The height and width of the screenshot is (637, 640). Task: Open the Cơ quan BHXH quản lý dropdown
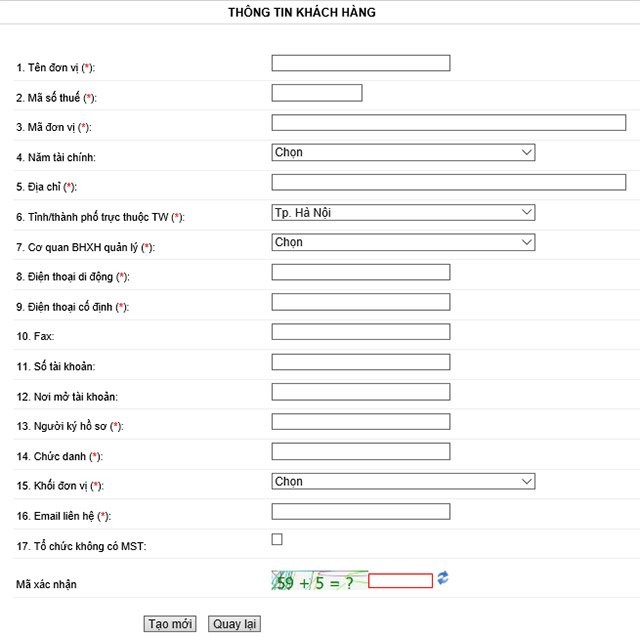[403, 243]
